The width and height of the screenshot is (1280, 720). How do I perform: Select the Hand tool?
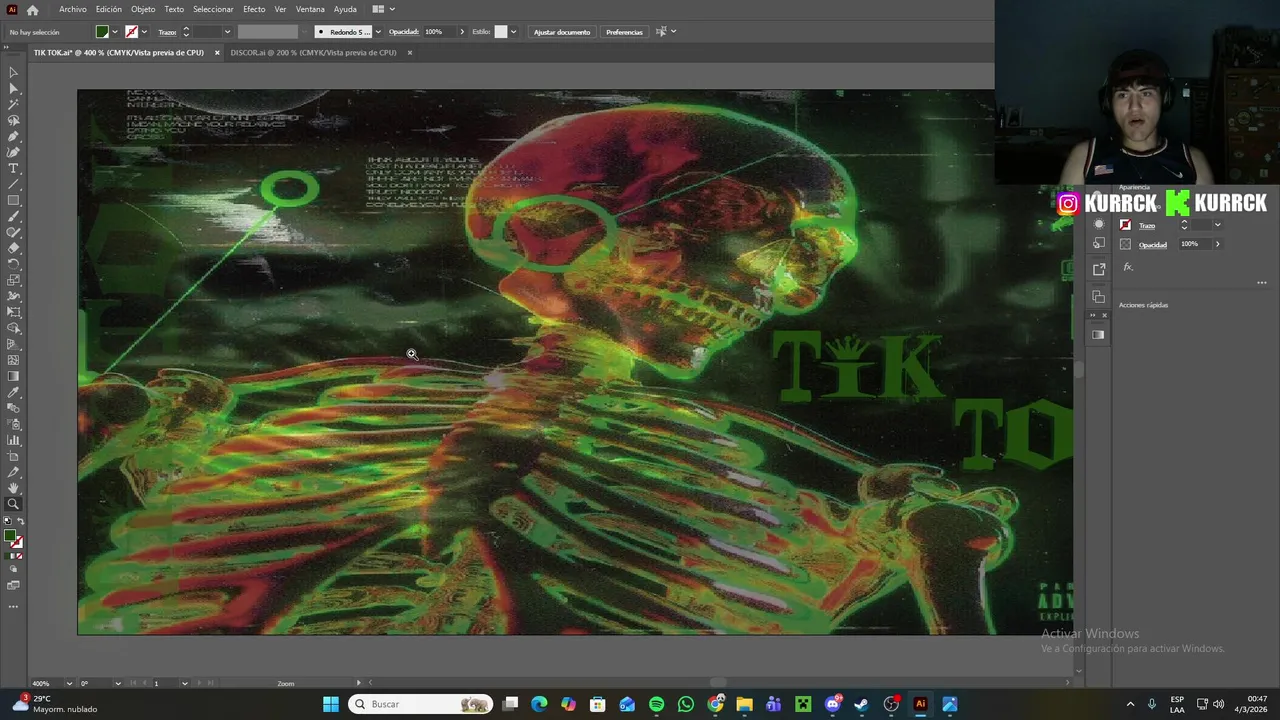pos(13,488)
